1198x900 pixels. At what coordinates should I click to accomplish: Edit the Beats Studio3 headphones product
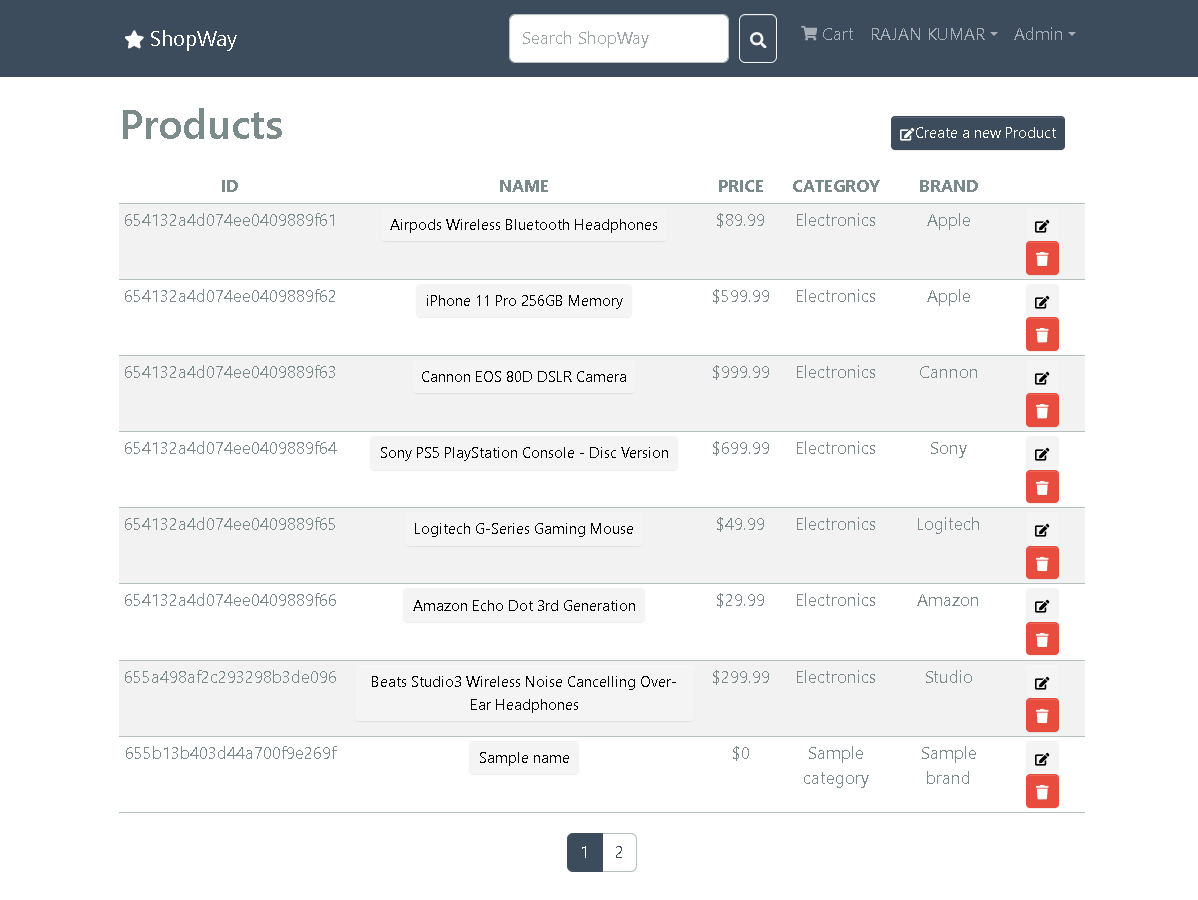pos(1041,682)
